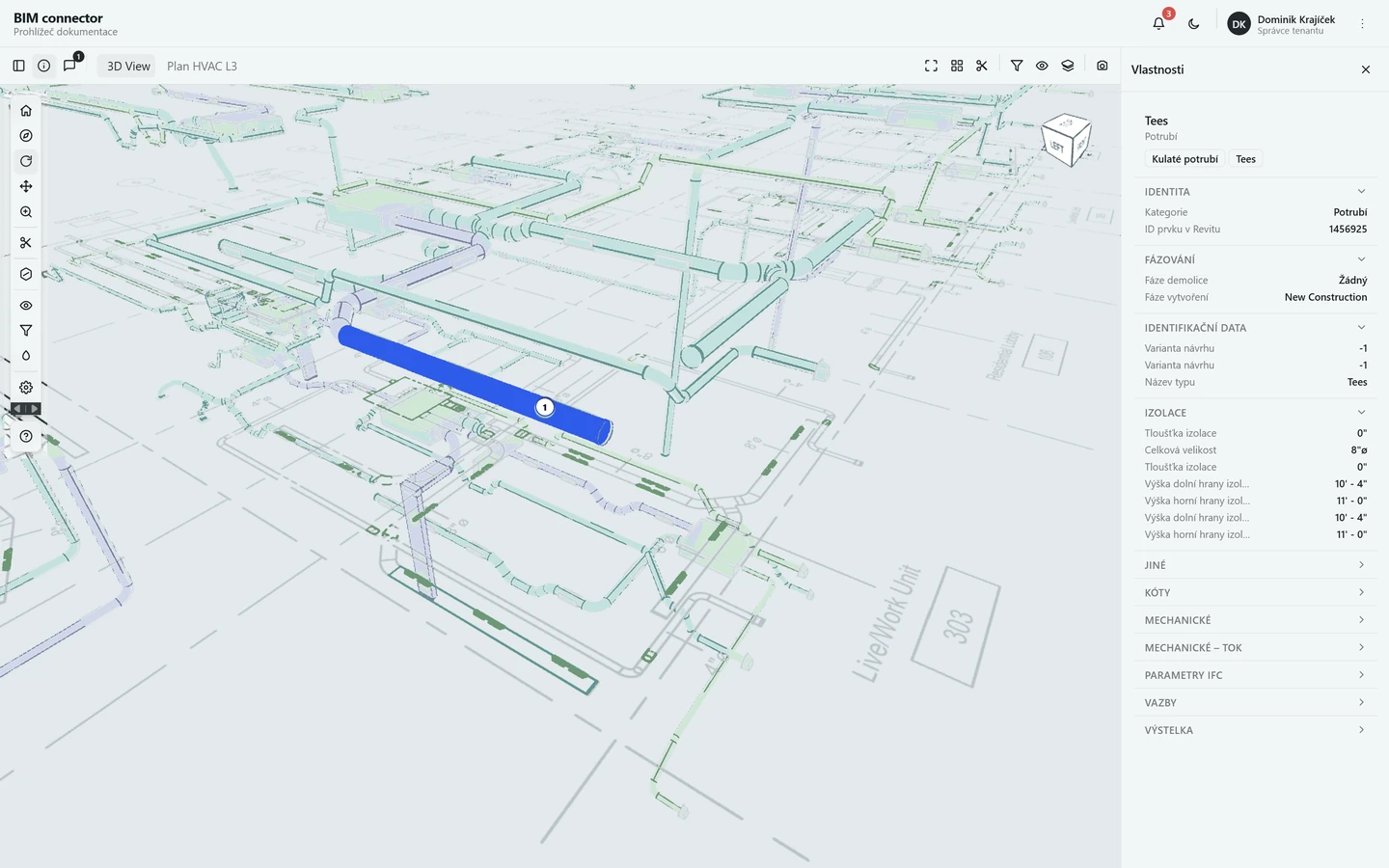Screen dimensions: 1389x868
Task: Collapse the IZOLACE section
Action: [x=1256, y=413]
